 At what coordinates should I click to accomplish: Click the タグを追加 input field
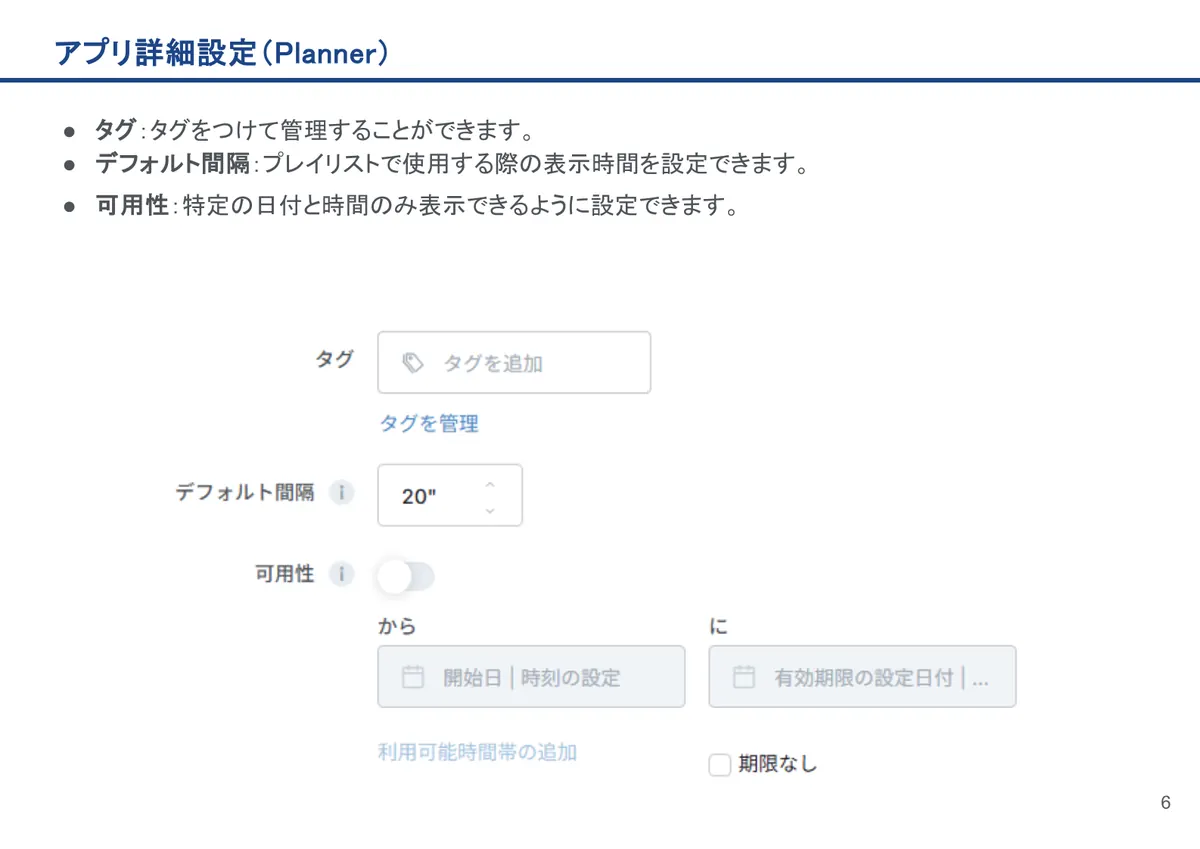click(514, 362)
